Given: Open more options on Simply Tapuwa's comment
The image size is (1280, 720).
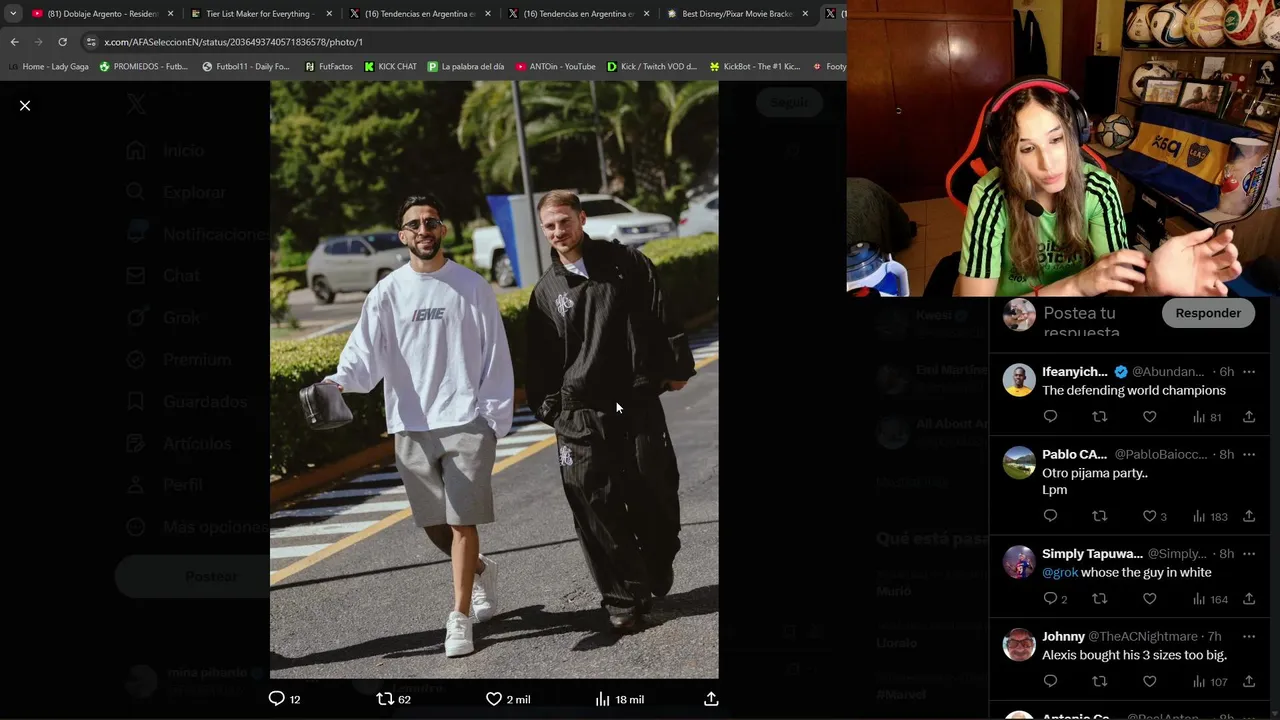Looking at the screenshot, I should click(1249, 554).
